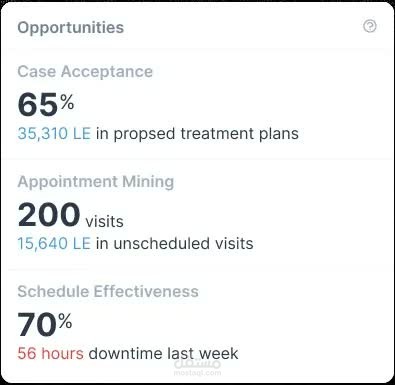Click the divider below Case Acceptance section
Viewport: 395px width, 385px height.
point(197,159)
